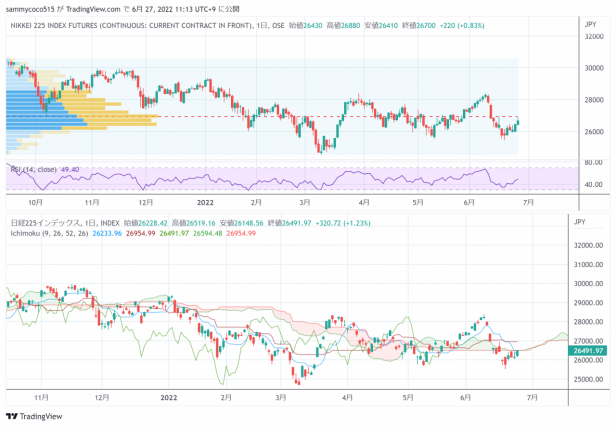This screenshot has width=616, height=427.
Task: Select the 始値26430 open value
Action: (x=305, y=26)
